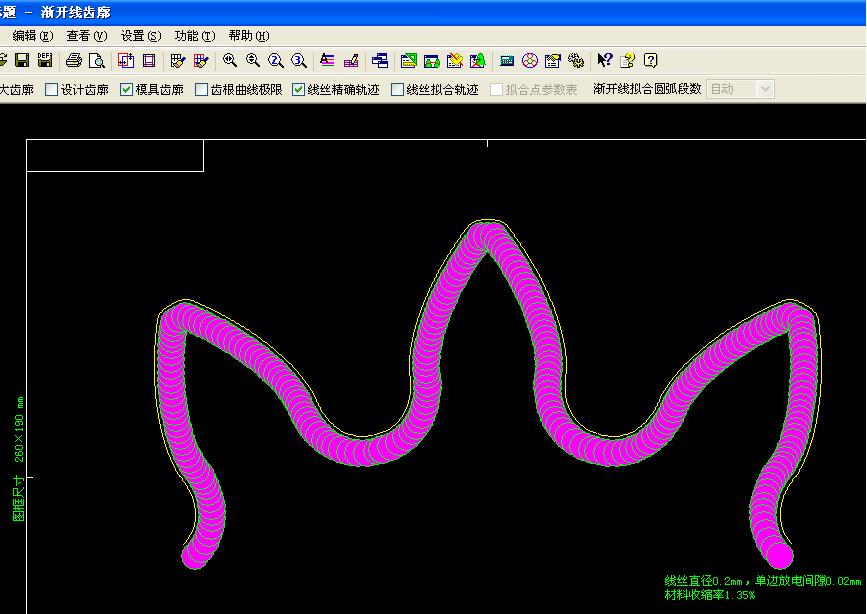Click the 材料收缩率1.35% text
Viewport: 867px width, 614px height.
click(x=709, y=595)
